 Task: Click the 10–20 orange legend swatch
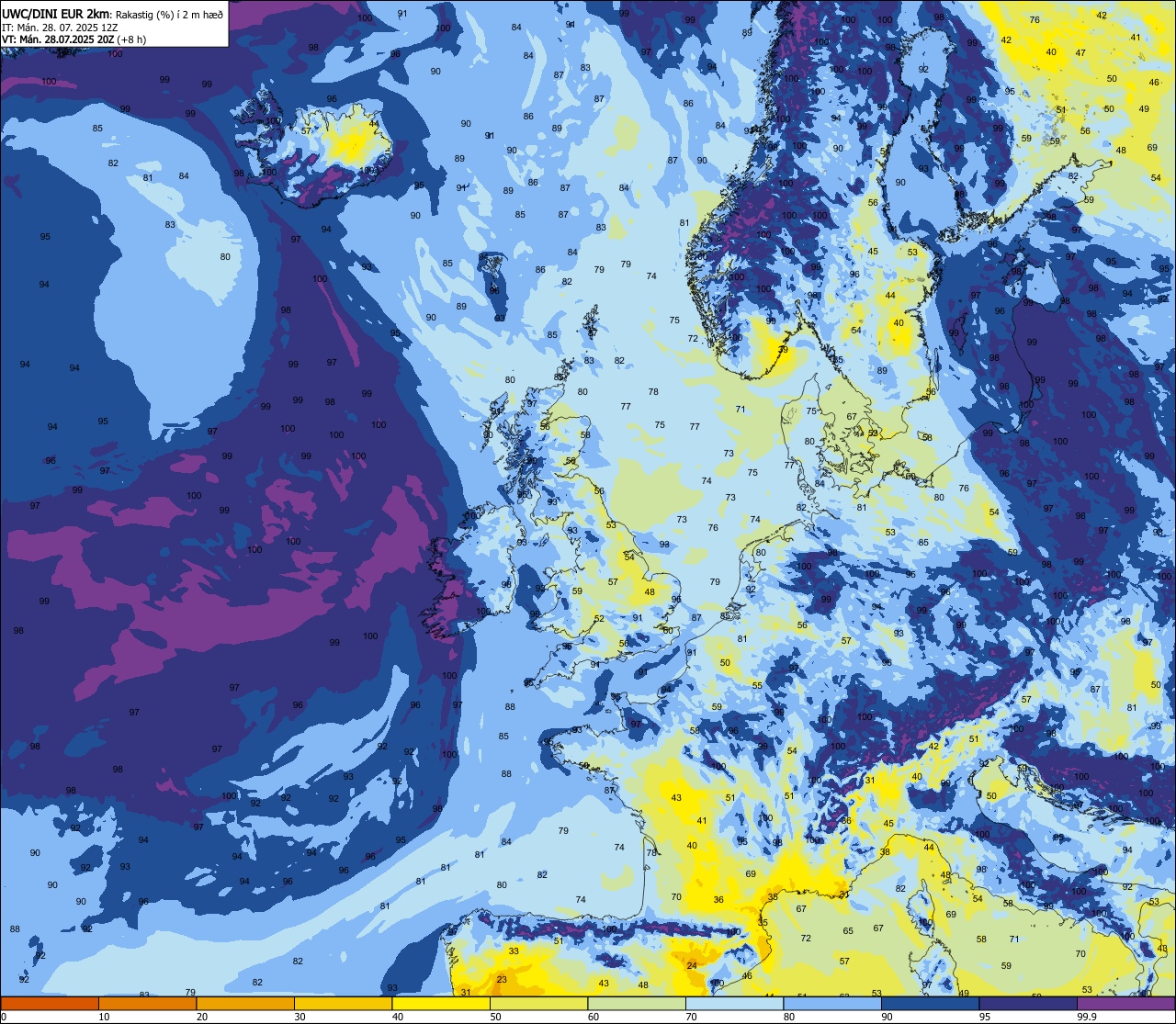point(147,1003)
